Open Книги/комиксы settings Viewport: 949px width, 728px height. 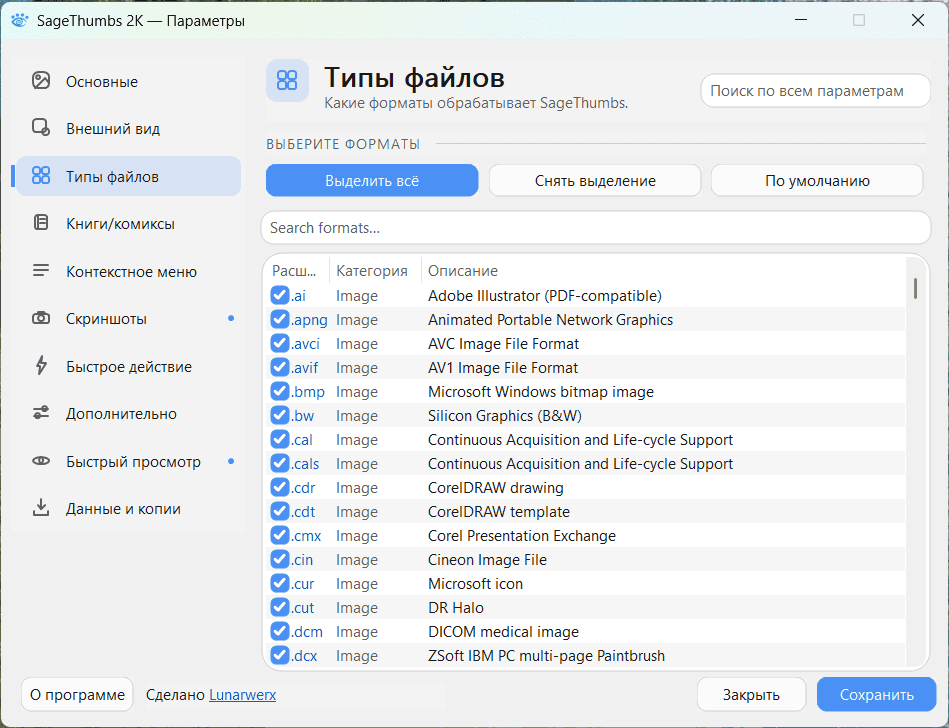(x=128, y=223)
